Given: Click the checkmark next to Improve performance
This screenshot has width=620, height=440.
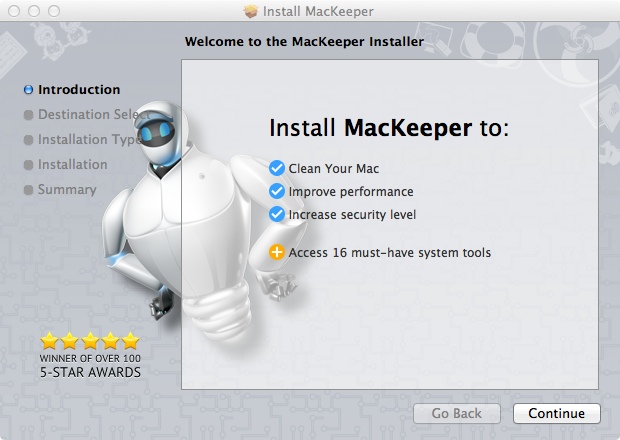Looking at the screenshot, I should click(x=277, y=191).
